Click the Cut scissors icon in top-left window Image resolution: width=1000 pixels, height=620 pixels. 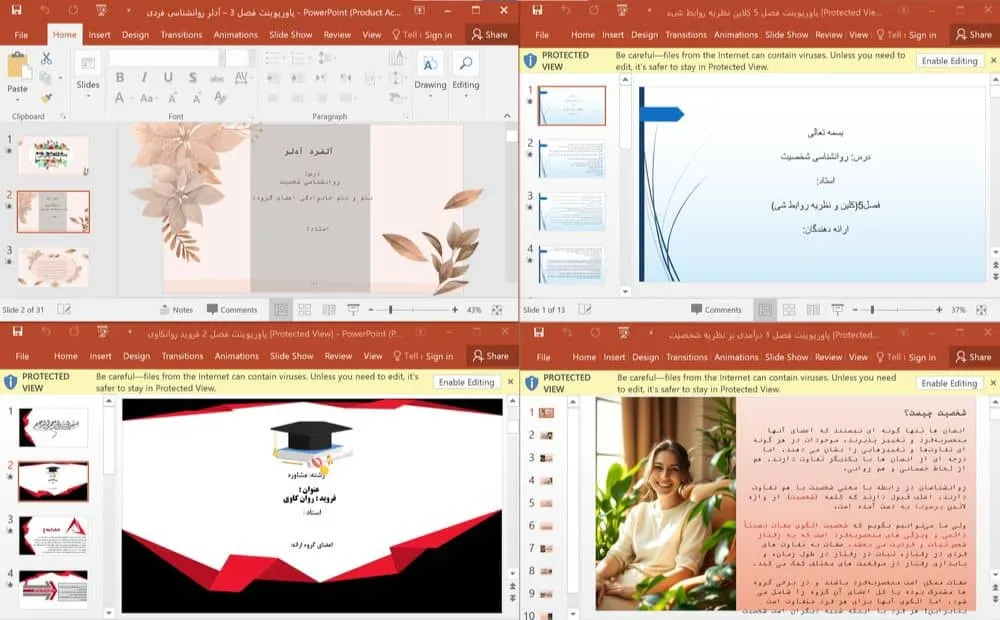pyautogui.click(x=46, y=59)
